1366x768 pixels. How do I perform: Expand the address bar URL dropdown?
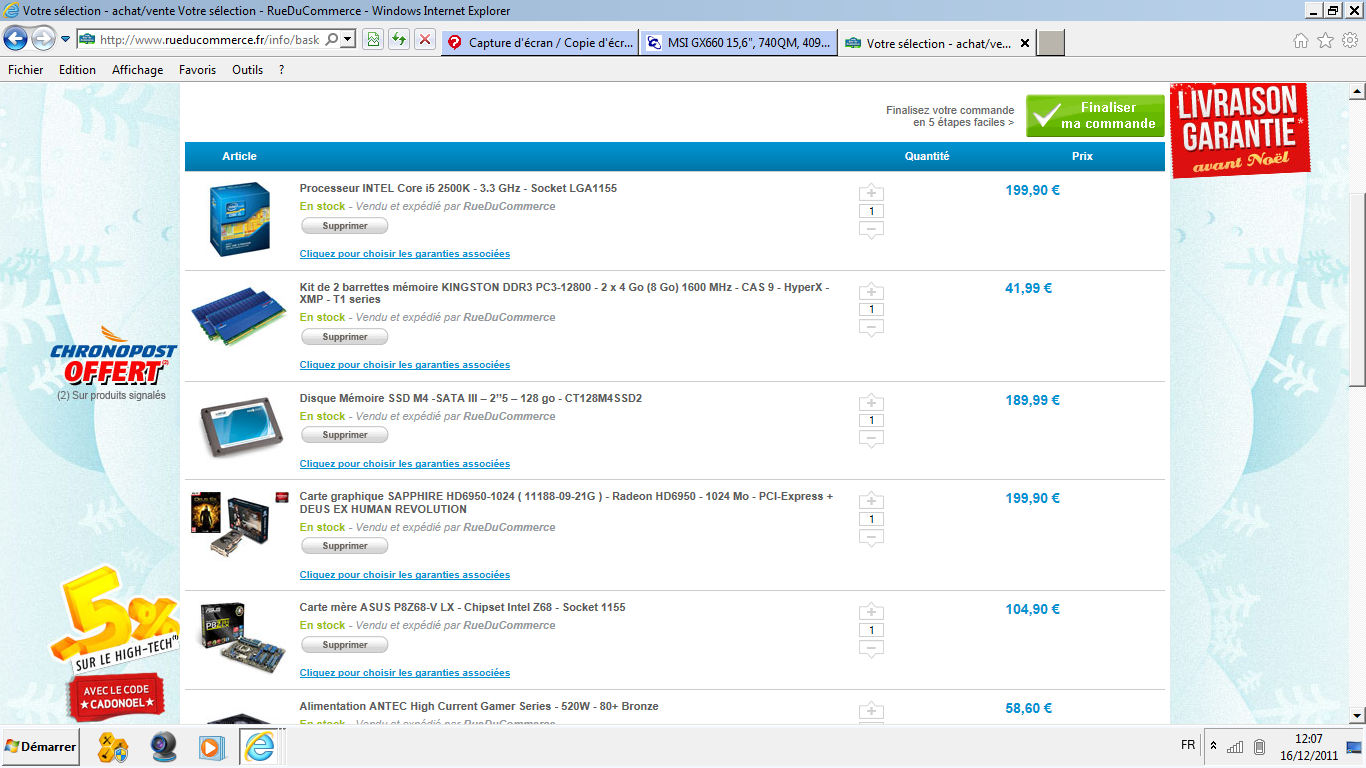(348, 40)
